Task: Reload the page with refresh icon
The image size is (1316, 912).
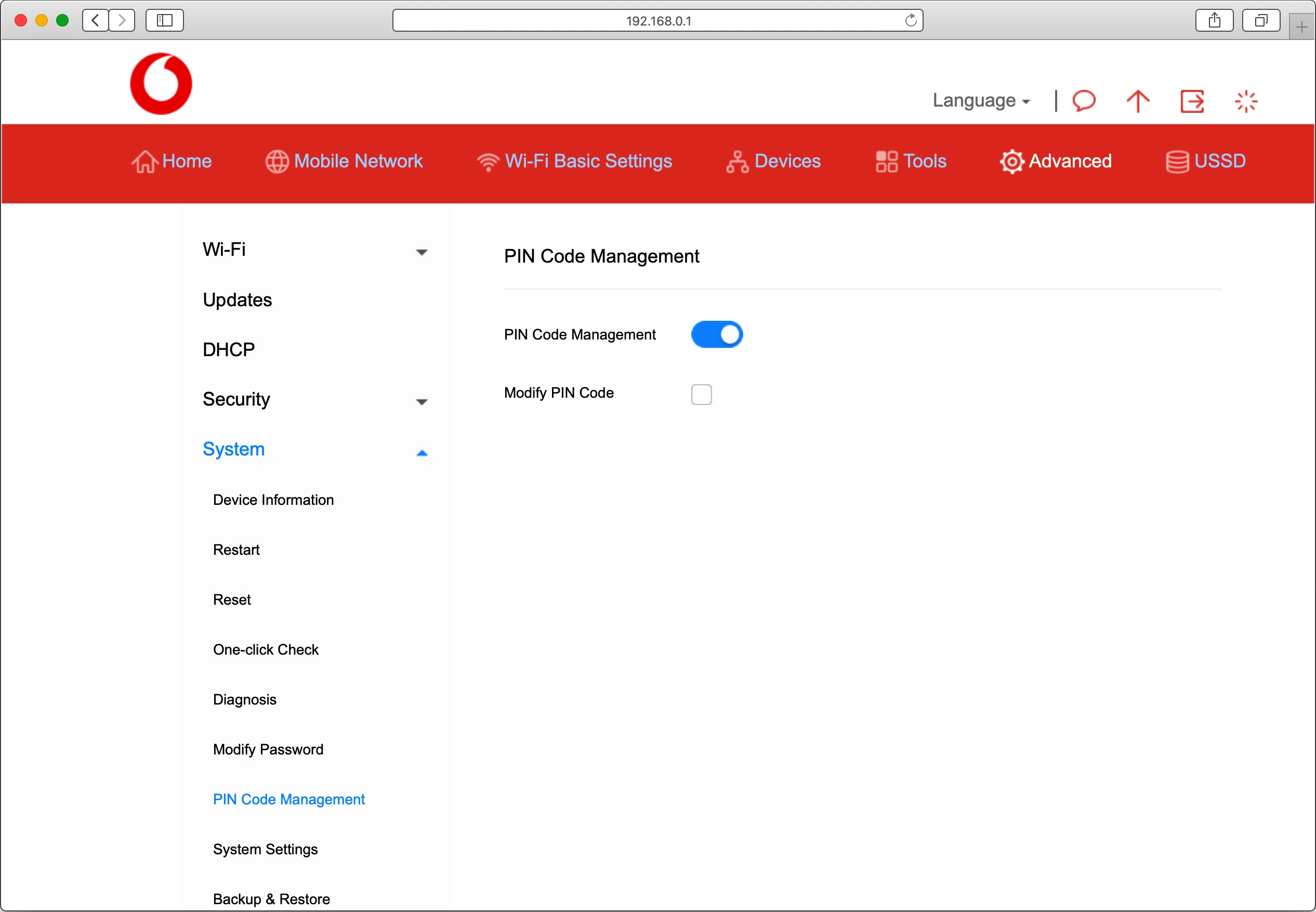Action: tap(911, 21)
